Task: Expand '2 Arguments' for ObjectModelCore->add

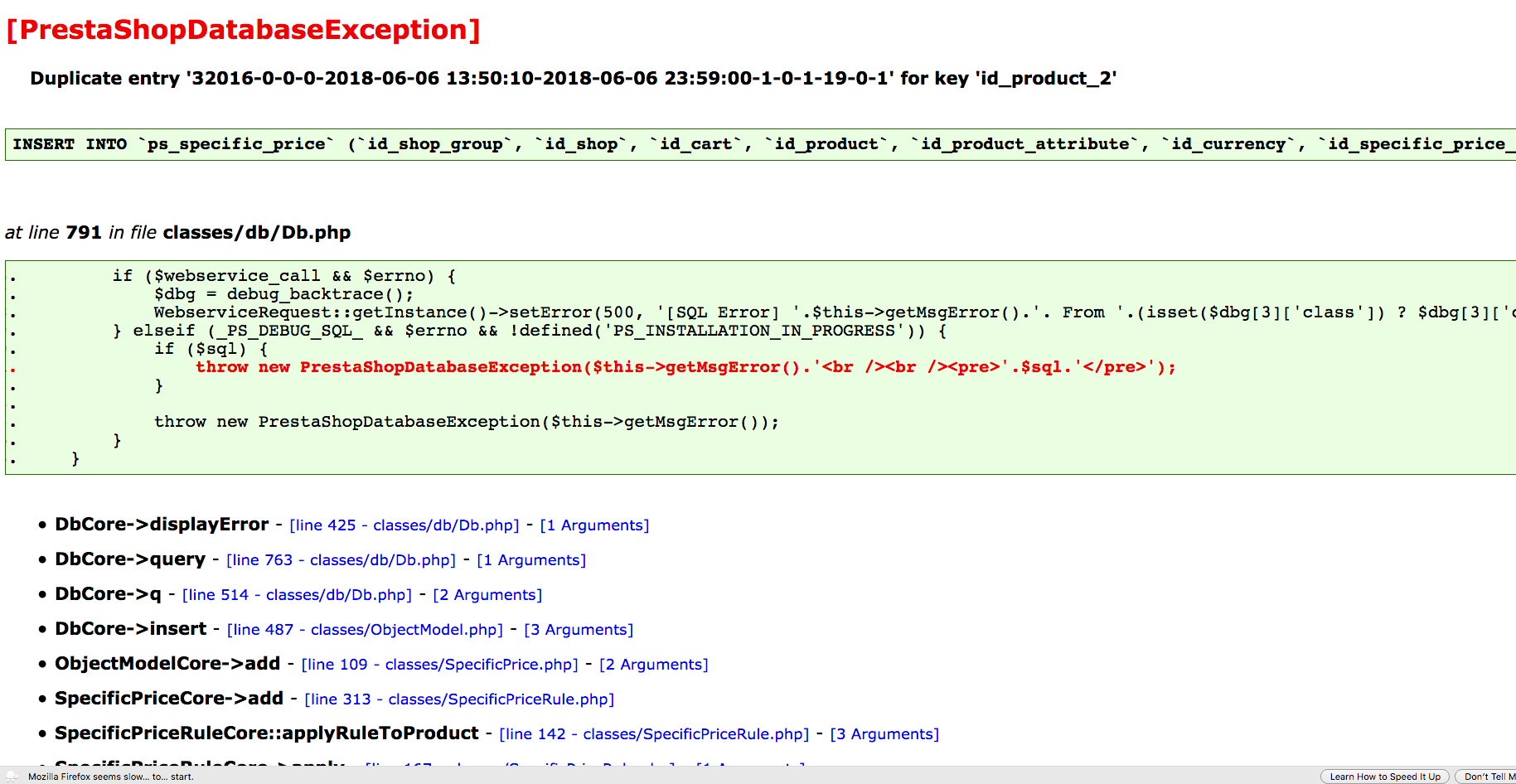Action: [654, 665]
